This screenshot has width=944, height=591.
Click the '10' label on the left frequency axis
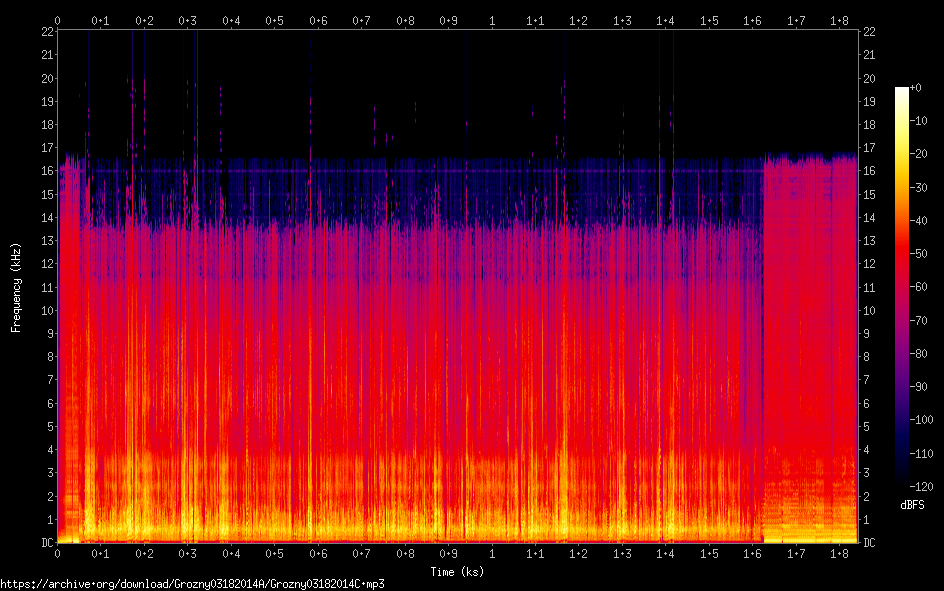pyautogui.click(x=48, y=311)
